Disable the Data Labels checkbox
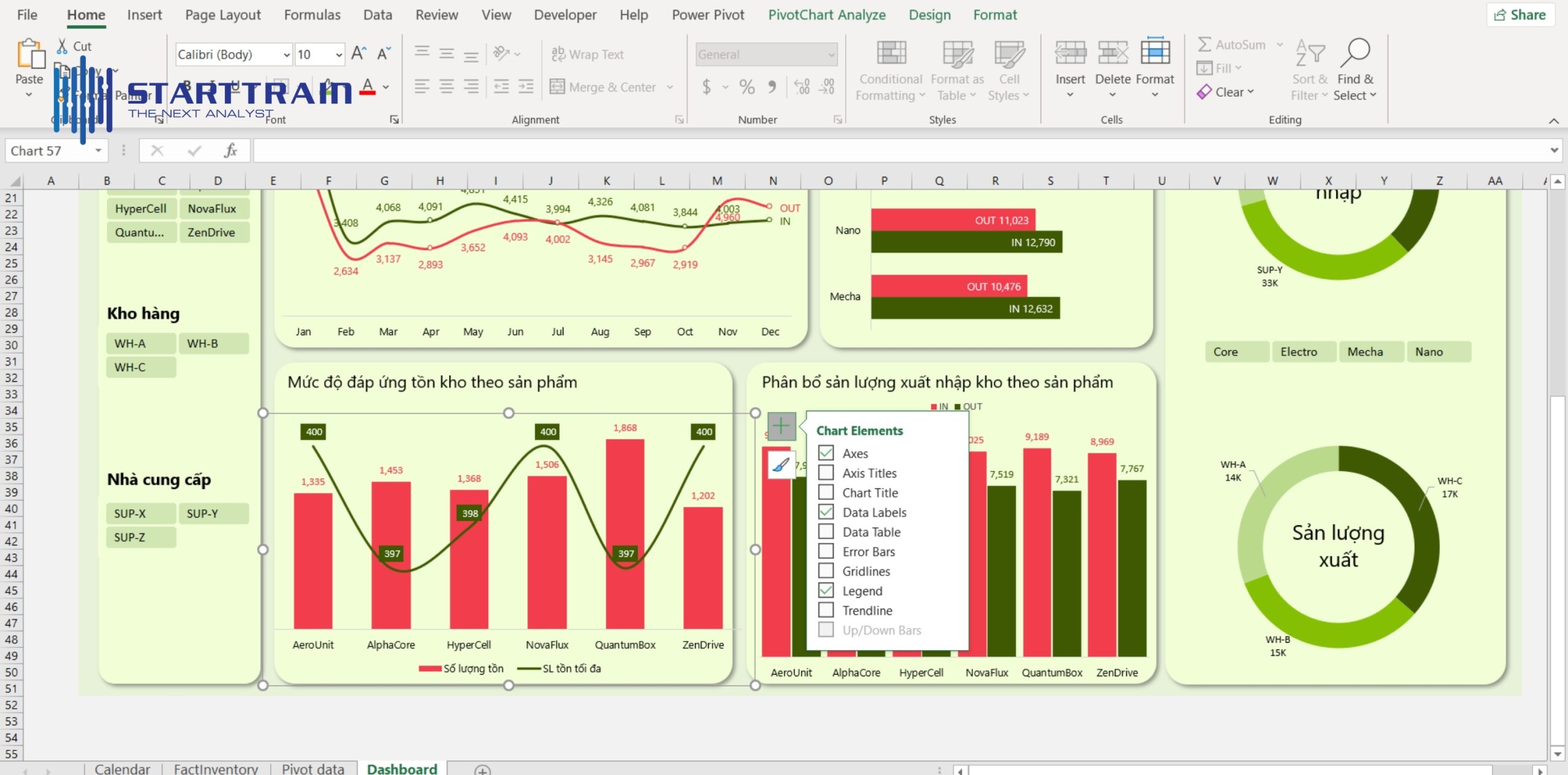 point(826,512)
